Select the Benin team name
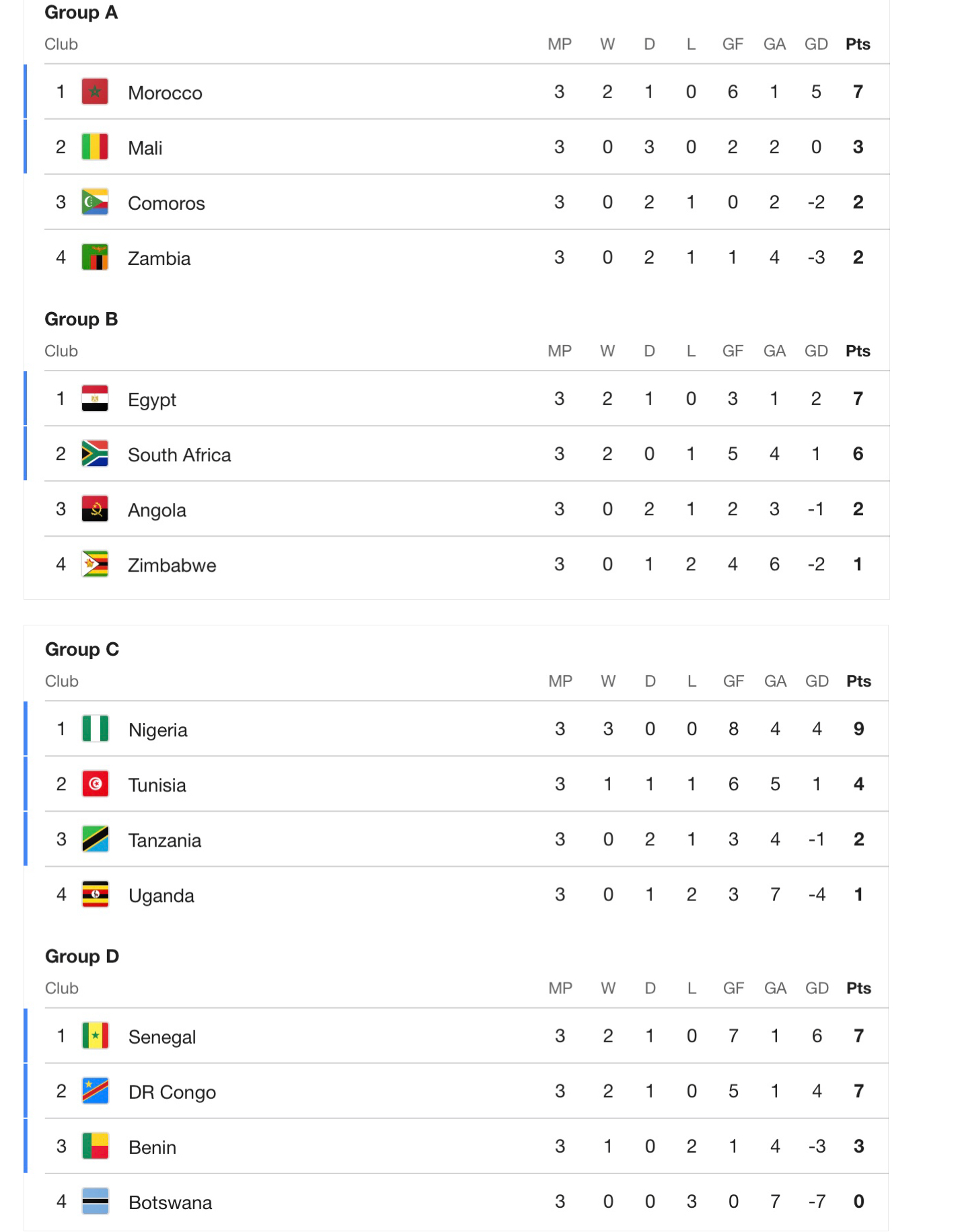This screenshot has height=1232, width=962. coord(153,1147)
